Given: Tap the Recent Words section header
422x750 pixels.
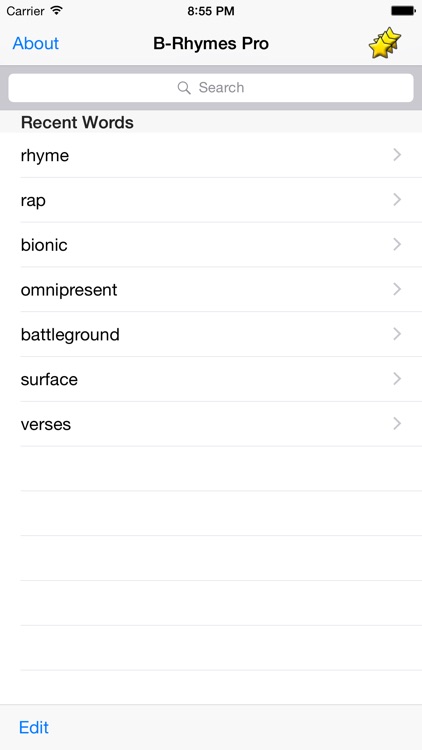Looking at the screenshot, I should click(x=77, y=122).
